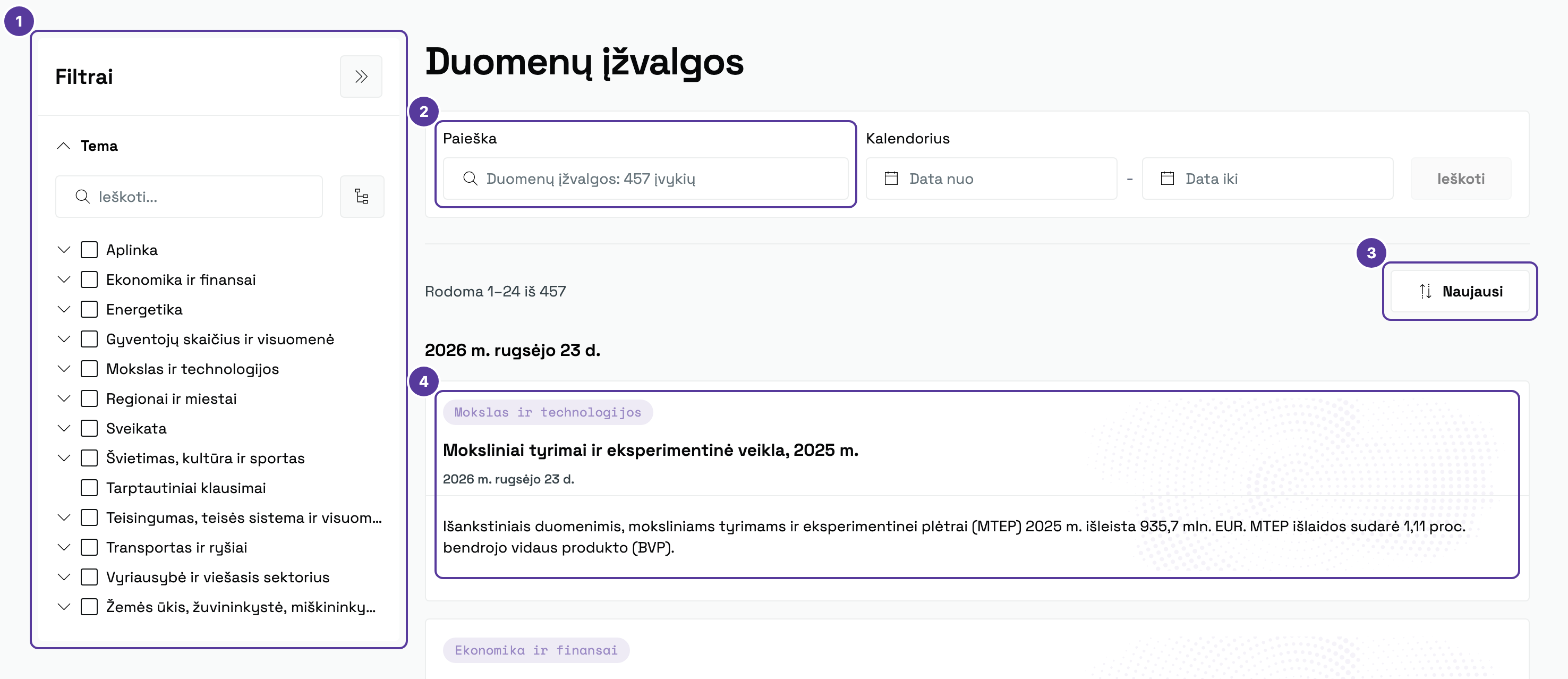The image size is (1568, 679).
Task: Expand the Transportas ir ryšiai chevron
Action: point(64,547)
